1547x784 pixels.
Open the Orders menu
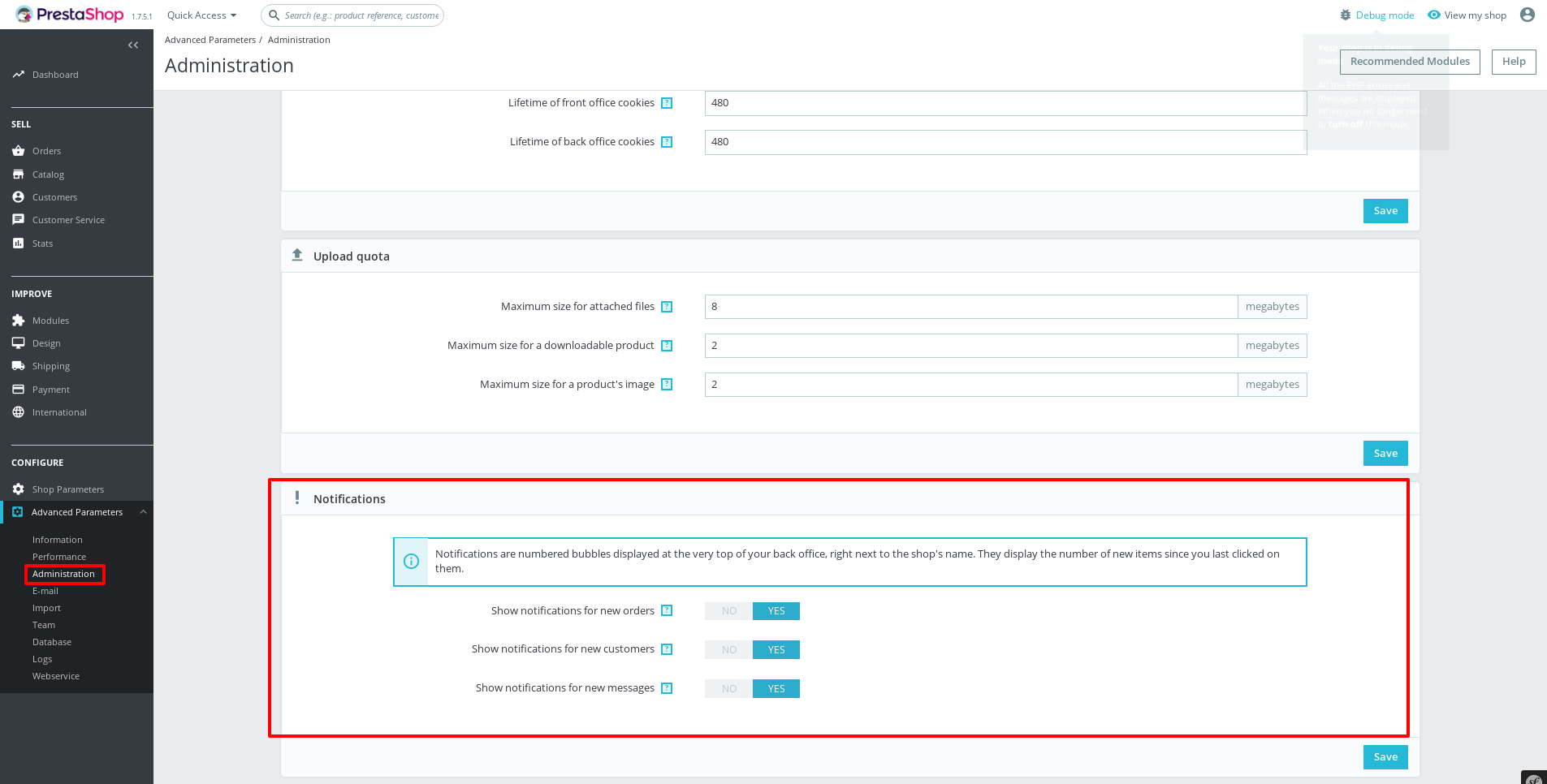click(x=46, y=151)
